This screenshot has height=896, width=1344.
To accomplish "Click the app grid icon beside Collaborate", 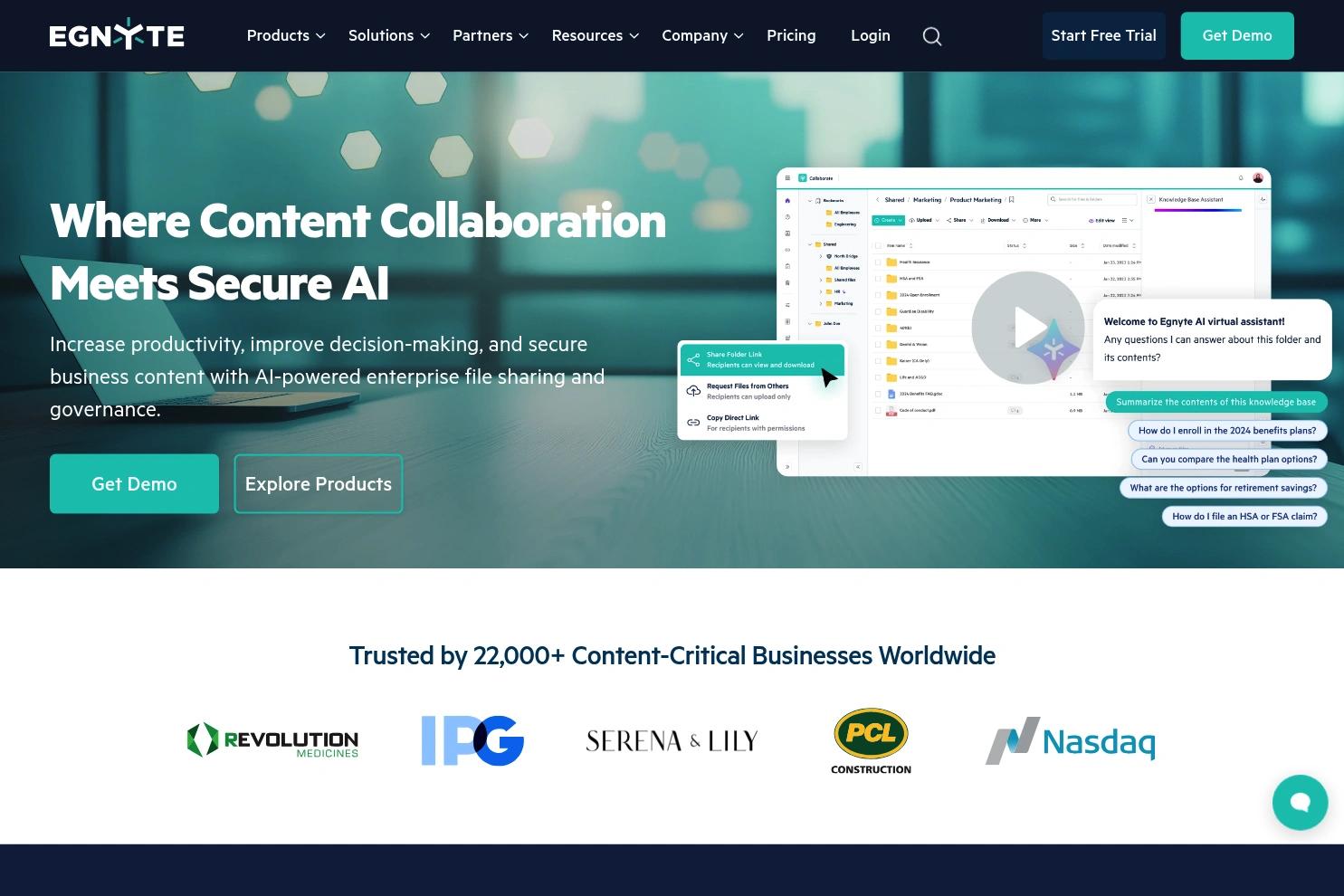I will click(x=787, y=178).
